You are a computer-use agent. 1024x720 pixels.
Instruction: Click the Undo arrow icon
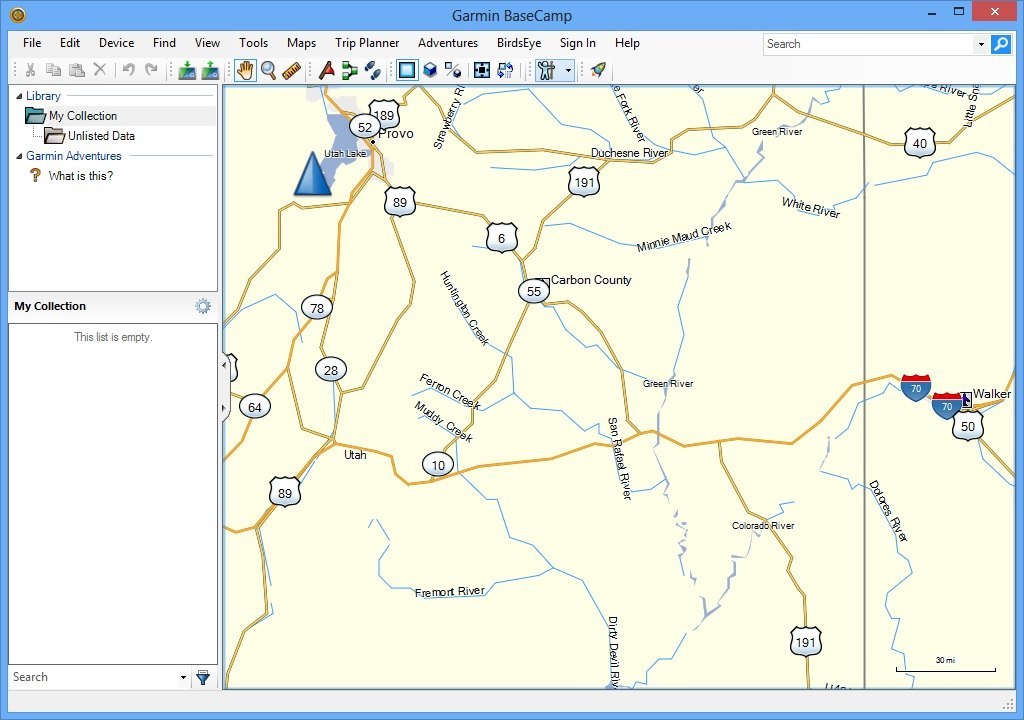point(129,69)
